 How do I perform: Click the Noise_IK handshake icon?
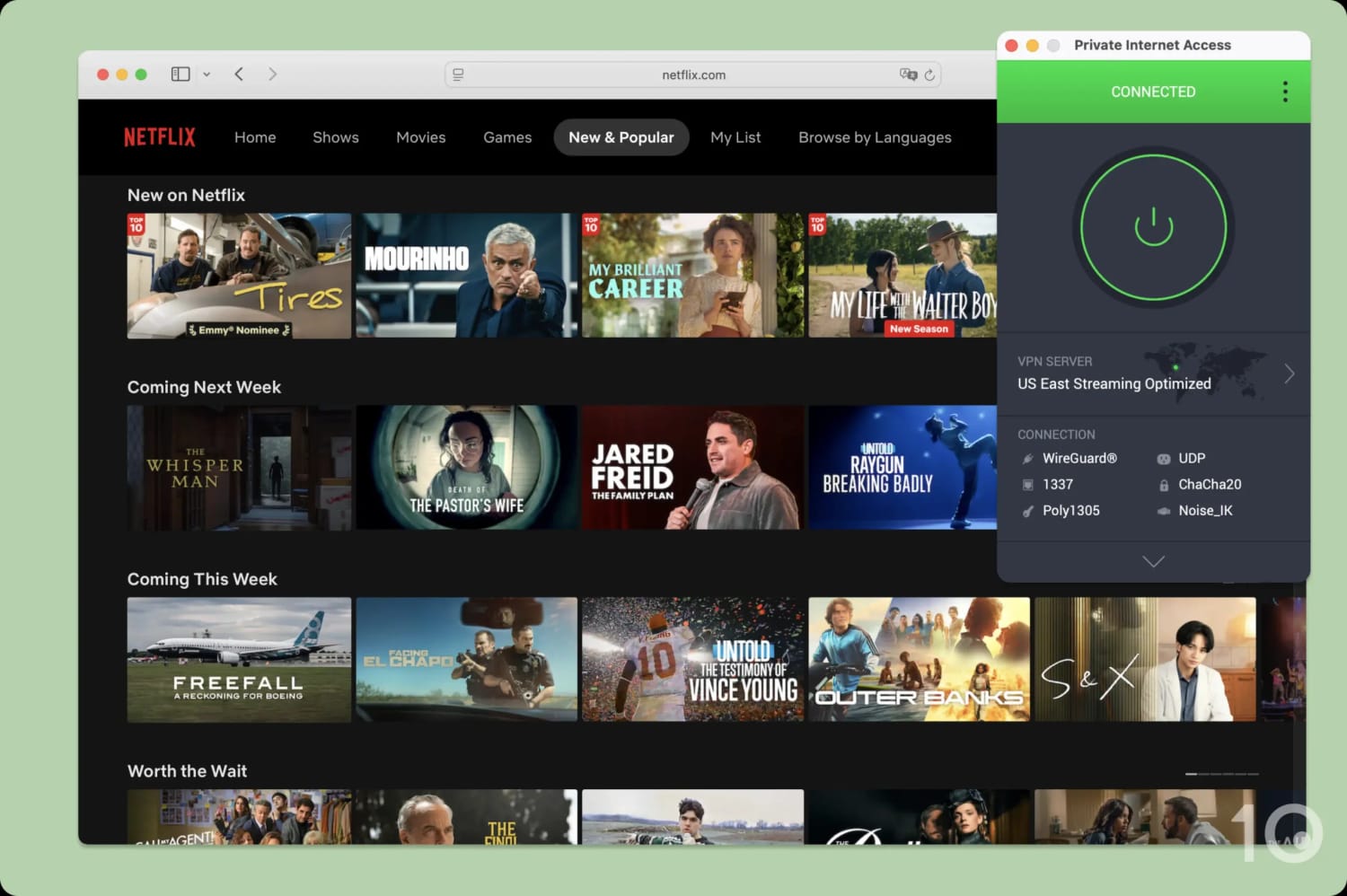(x=1163, y=511)
